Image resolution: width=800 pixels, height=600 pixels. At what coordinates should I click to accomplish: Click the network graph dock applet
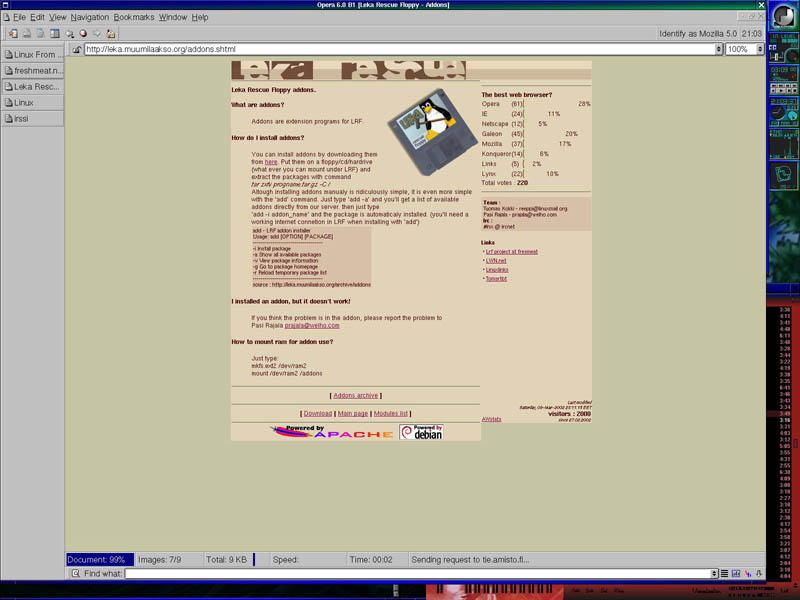783,144
